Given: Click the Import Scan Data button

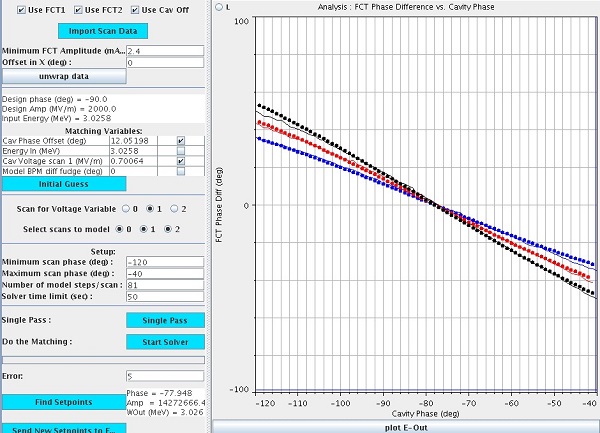Looking at the screenshot, I should click(102, 31).
